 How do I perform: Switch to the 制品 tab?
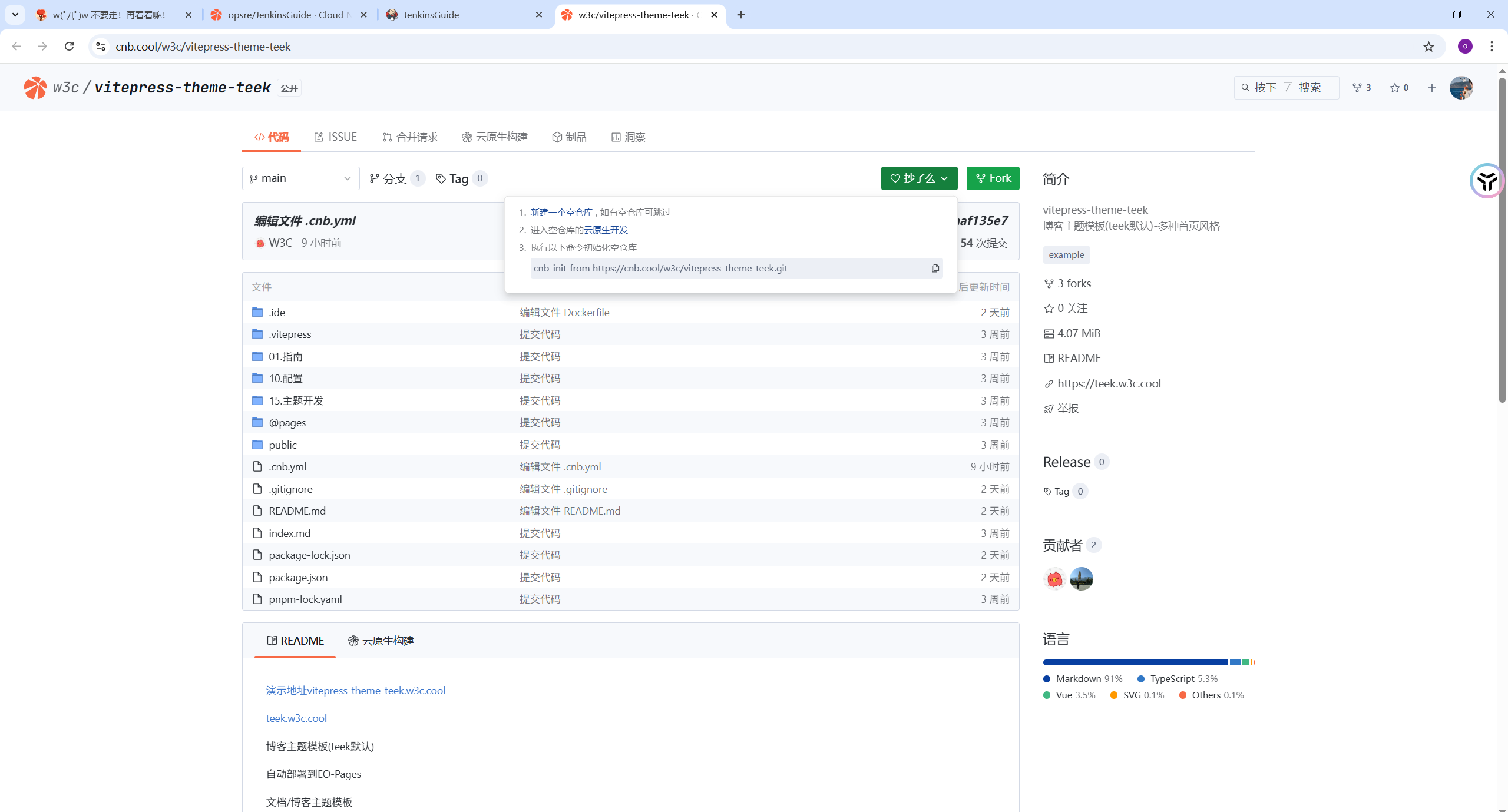click(569, 137)
